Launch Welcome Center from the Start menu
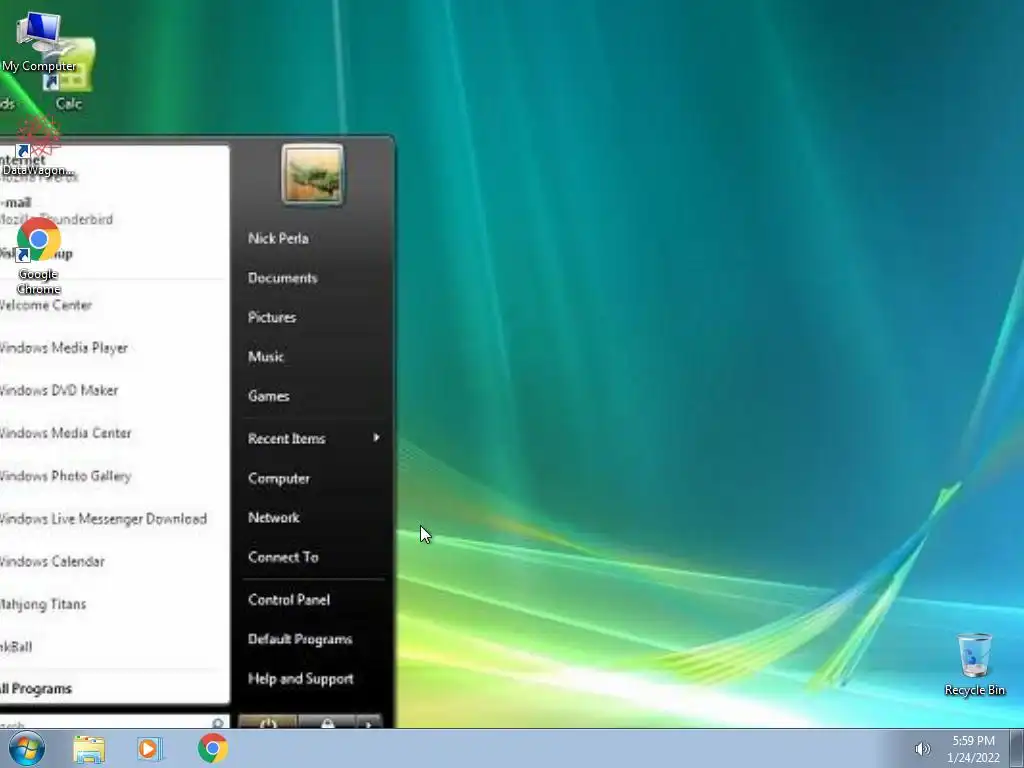 (46, 305)
